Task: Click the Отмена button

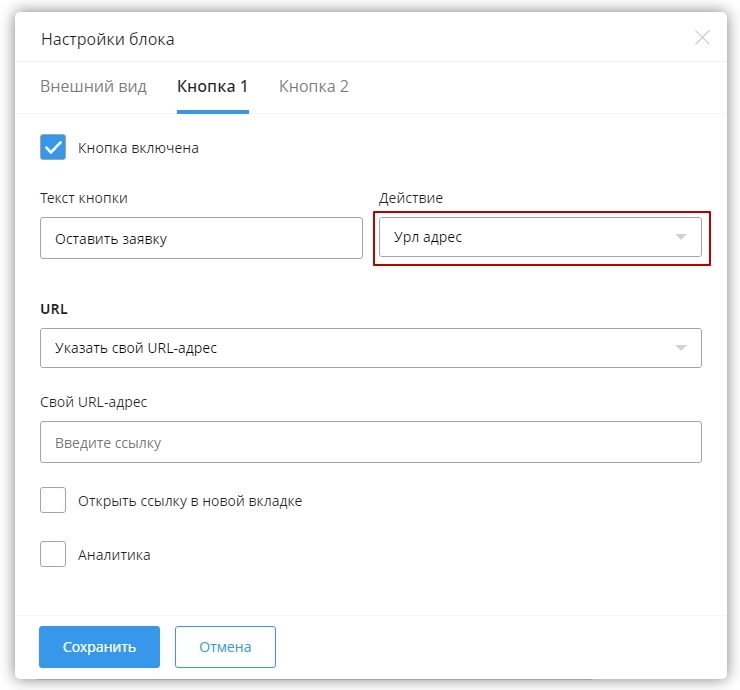Action: (x=225, y=647)
